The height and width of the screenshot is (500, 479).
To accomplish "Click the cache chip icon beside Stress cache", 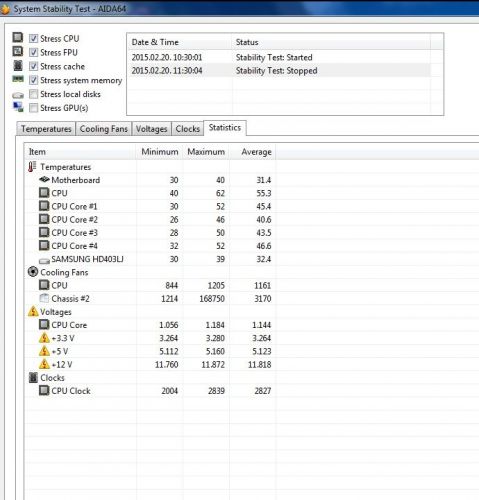I will [18, 65].
